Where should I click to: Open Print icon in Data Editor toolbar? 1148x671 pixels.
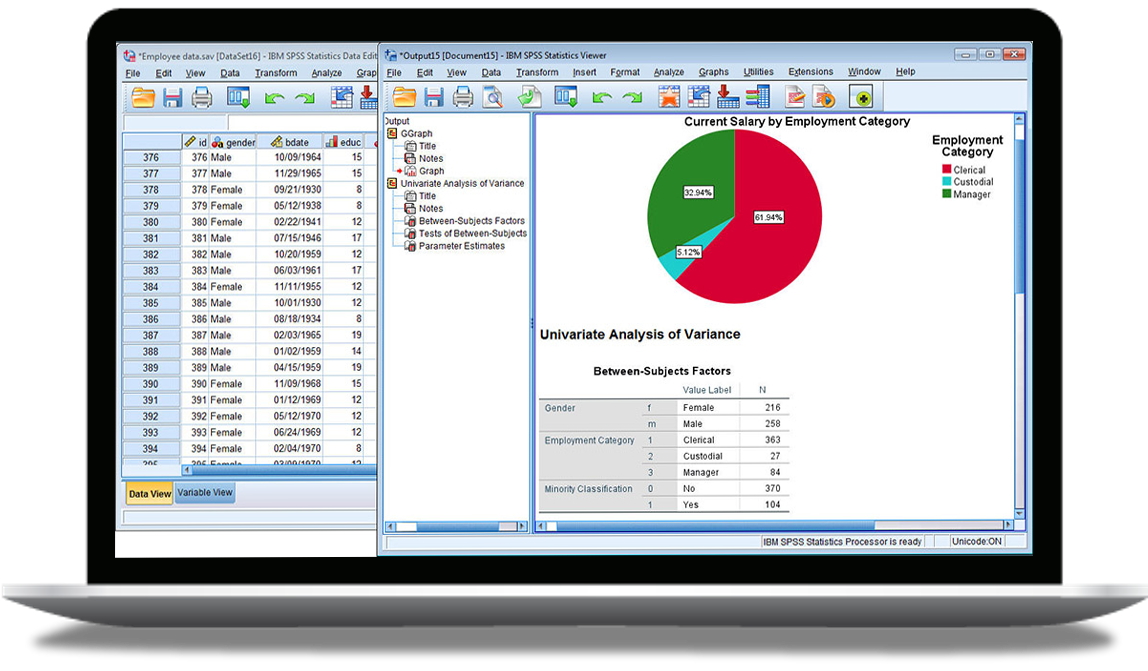pyautogui.click(x=202, y=97)
